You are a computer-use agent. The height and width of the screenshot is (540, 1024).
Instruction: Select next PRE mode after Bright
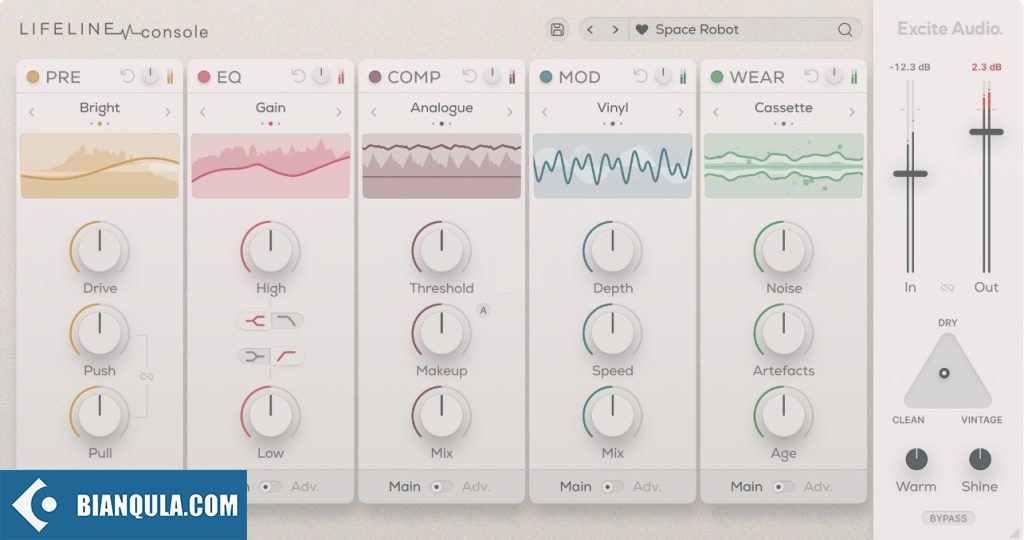click(x=168, y=112)
